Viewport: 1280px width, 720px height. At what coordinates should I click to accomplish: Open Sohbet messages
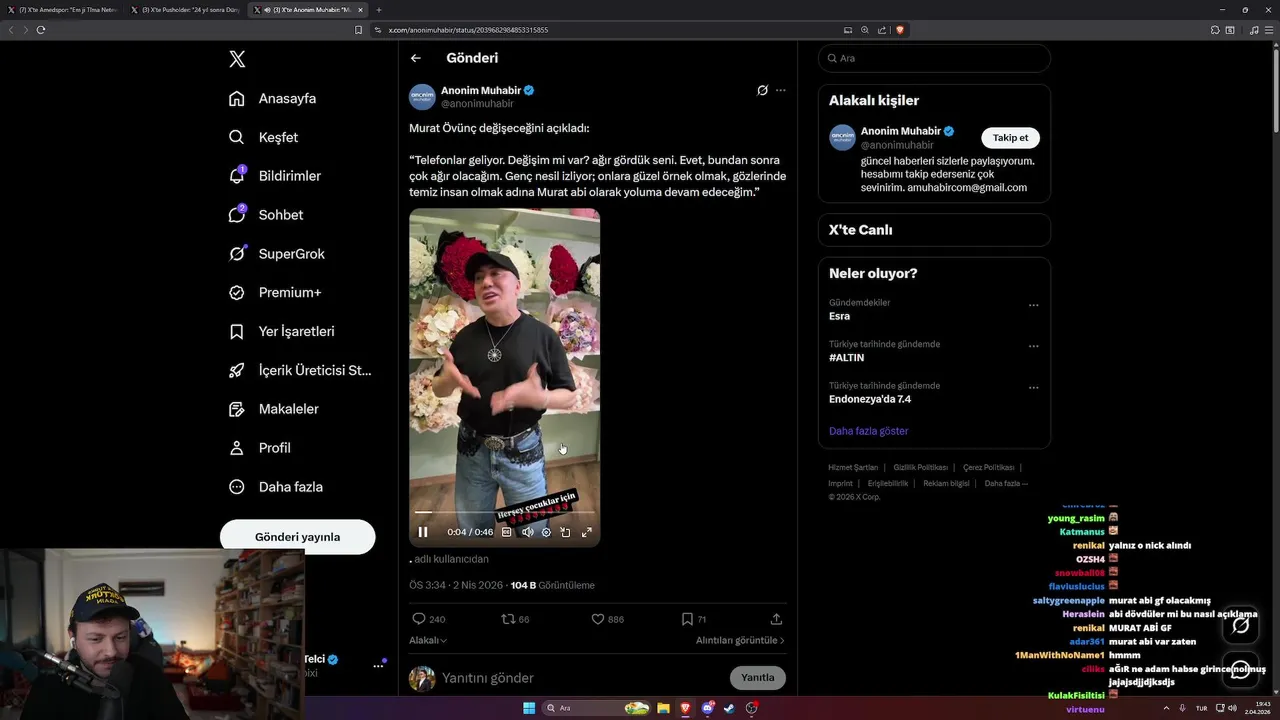coord(266,215)
